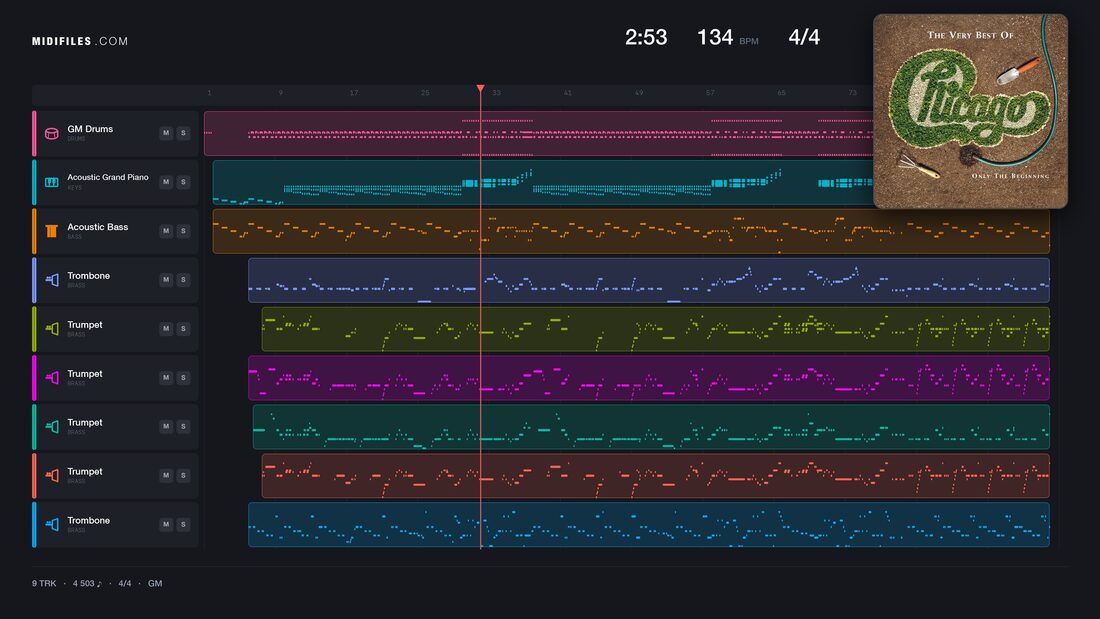Click the coral Trumpet track's horn icon
1100x619 pixels.
52,476
